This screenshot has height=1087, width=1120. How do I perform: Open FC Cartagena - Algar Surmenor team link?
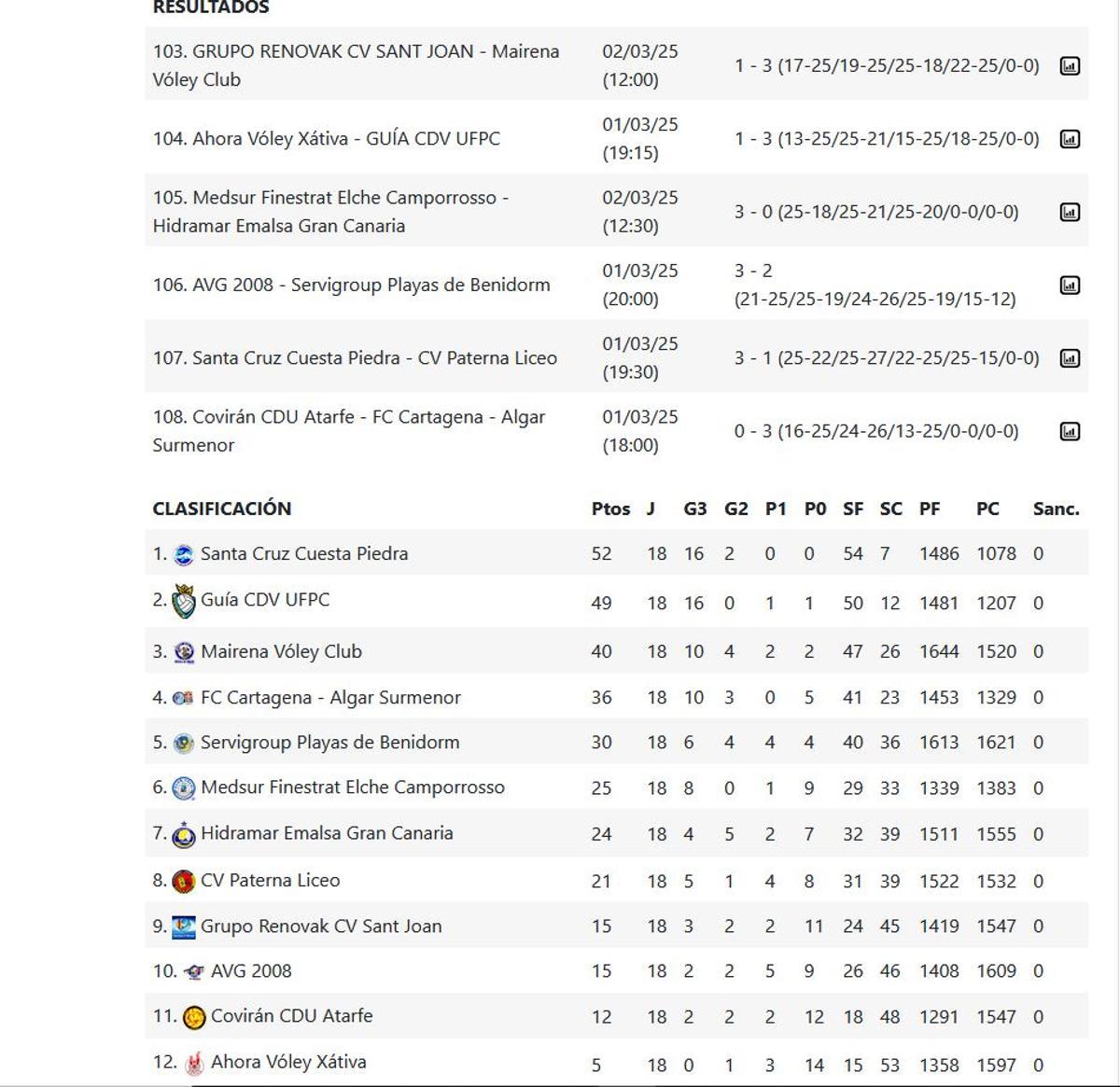tap(330, 697)
